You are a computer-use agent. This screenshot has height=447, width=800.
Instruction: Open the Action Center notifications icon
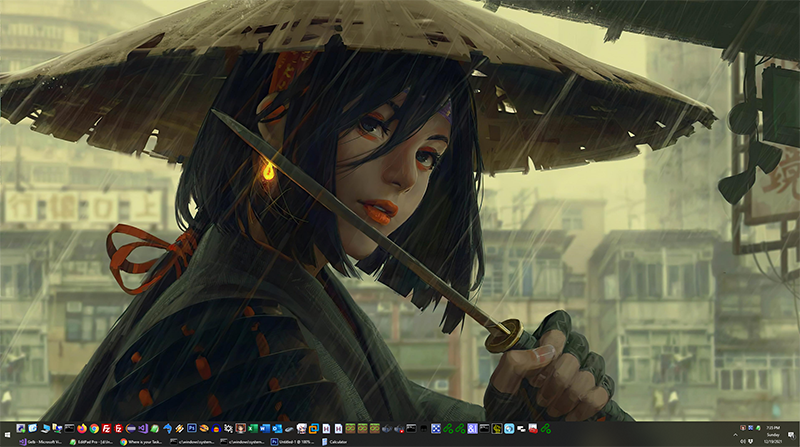(791, 435)
